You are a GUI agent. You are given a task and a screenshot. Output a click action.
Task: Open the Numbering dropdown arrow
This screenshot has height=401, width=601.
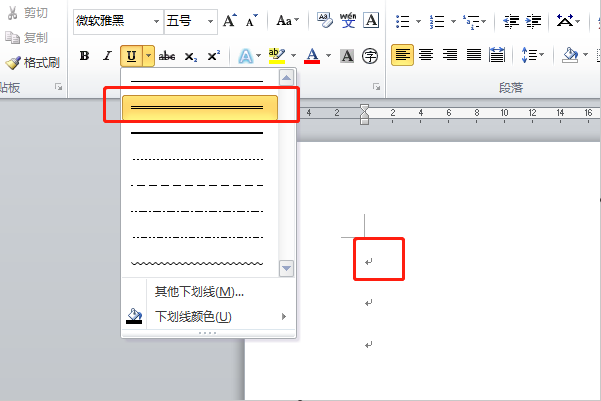pos(453,21)
